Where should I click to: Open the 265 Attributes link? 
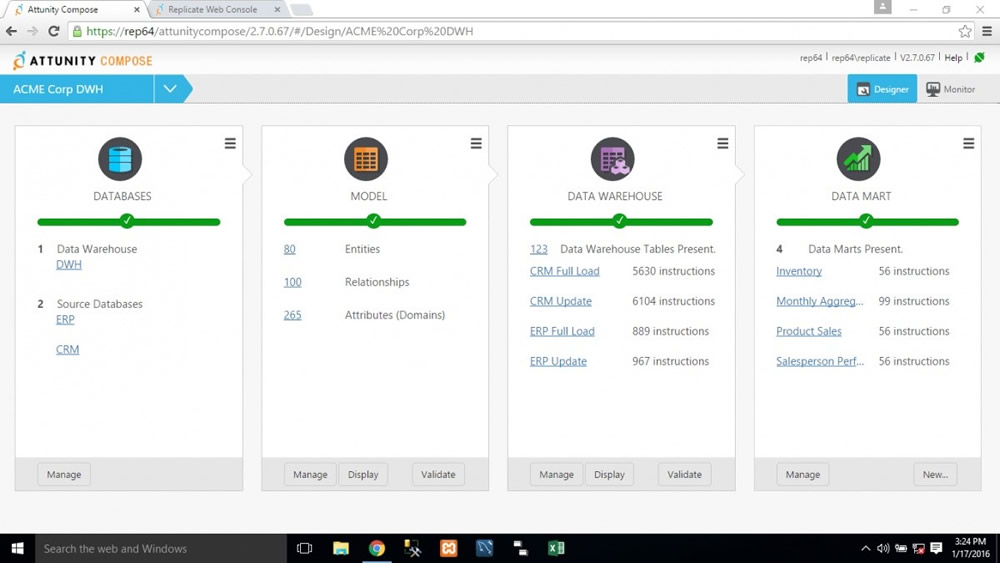pos(293,315)
